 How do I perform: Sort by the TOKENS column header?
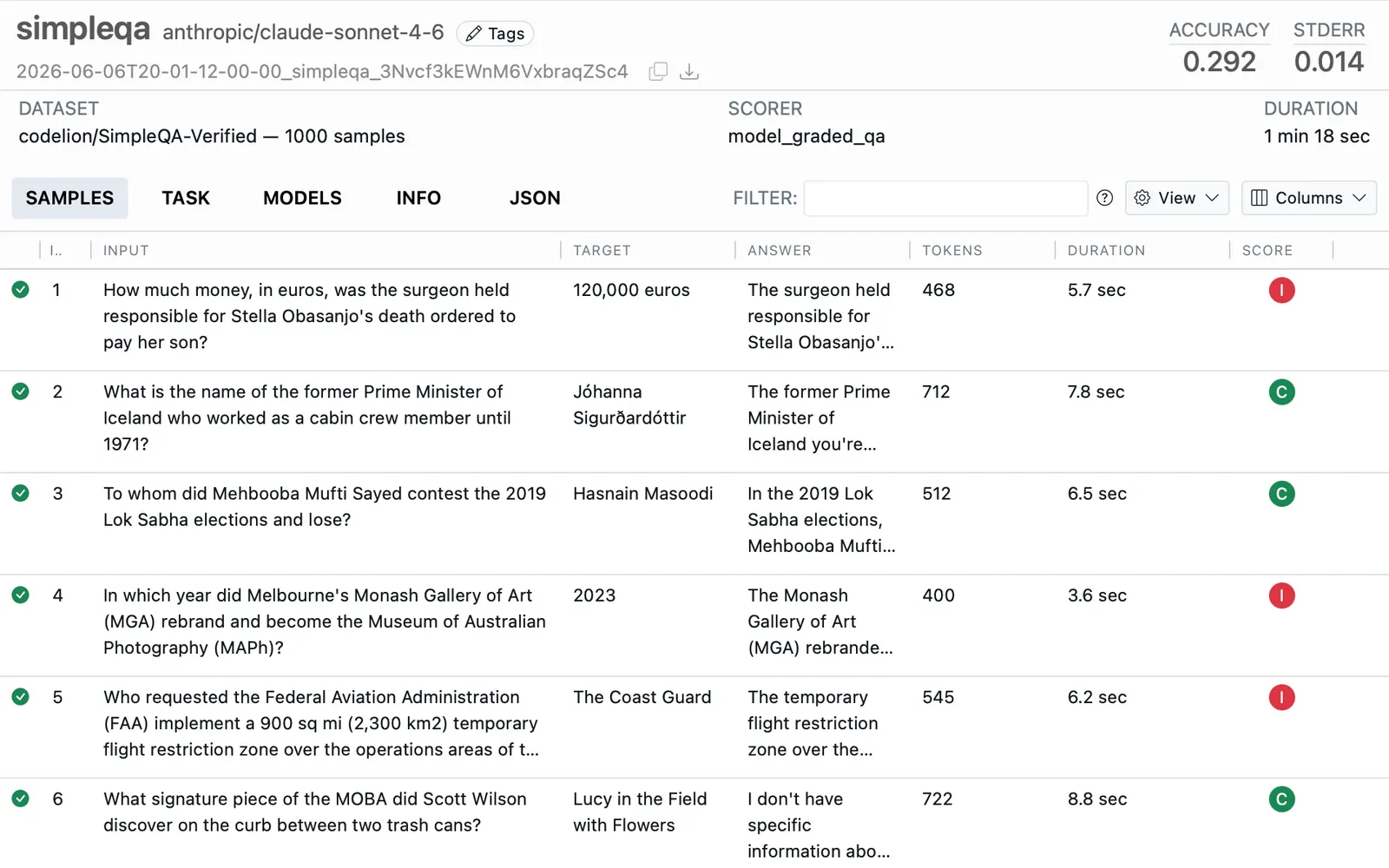(x=952, y=250)
